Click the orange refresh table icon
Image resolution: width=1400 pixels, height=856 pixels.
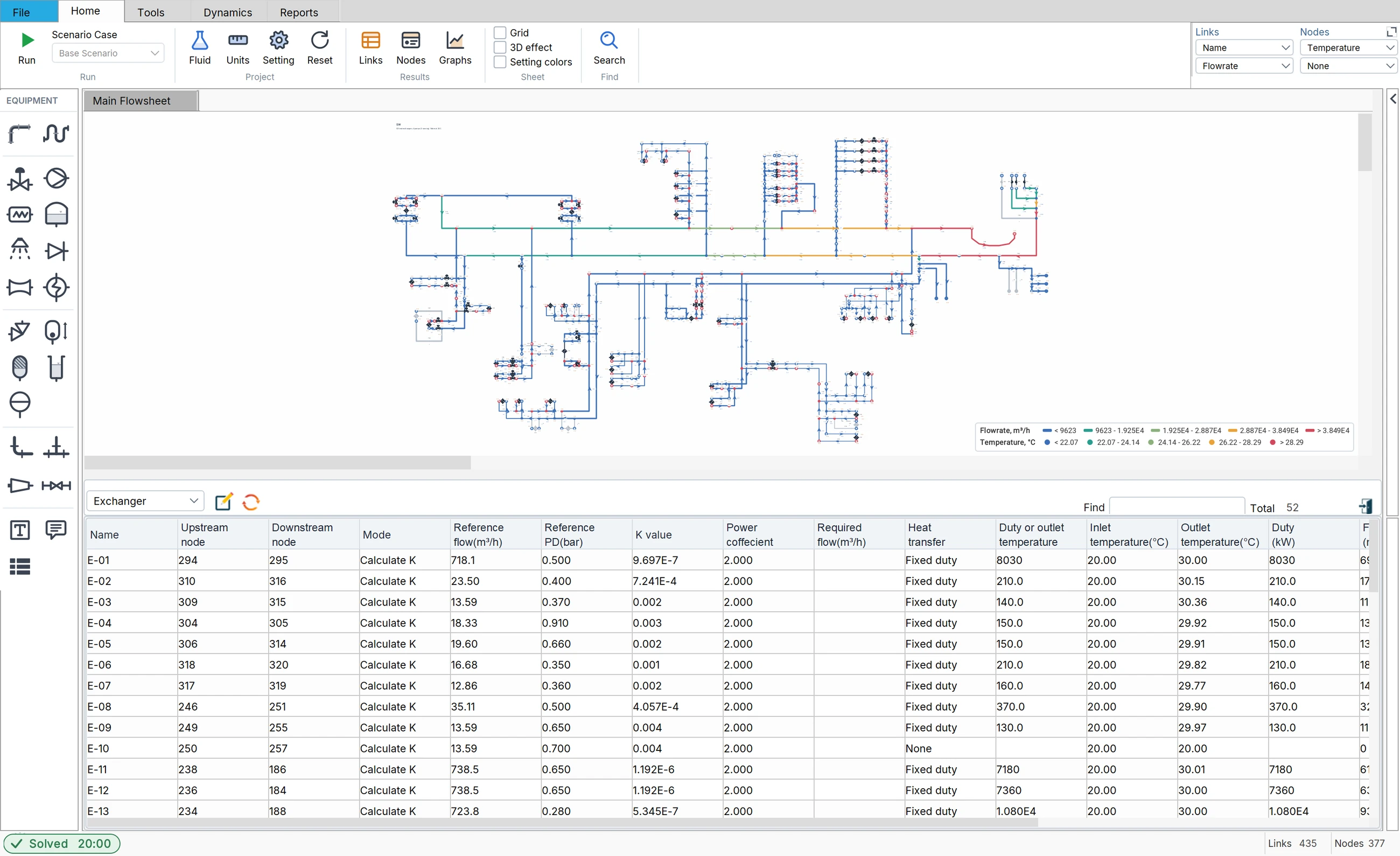[250, 502]
